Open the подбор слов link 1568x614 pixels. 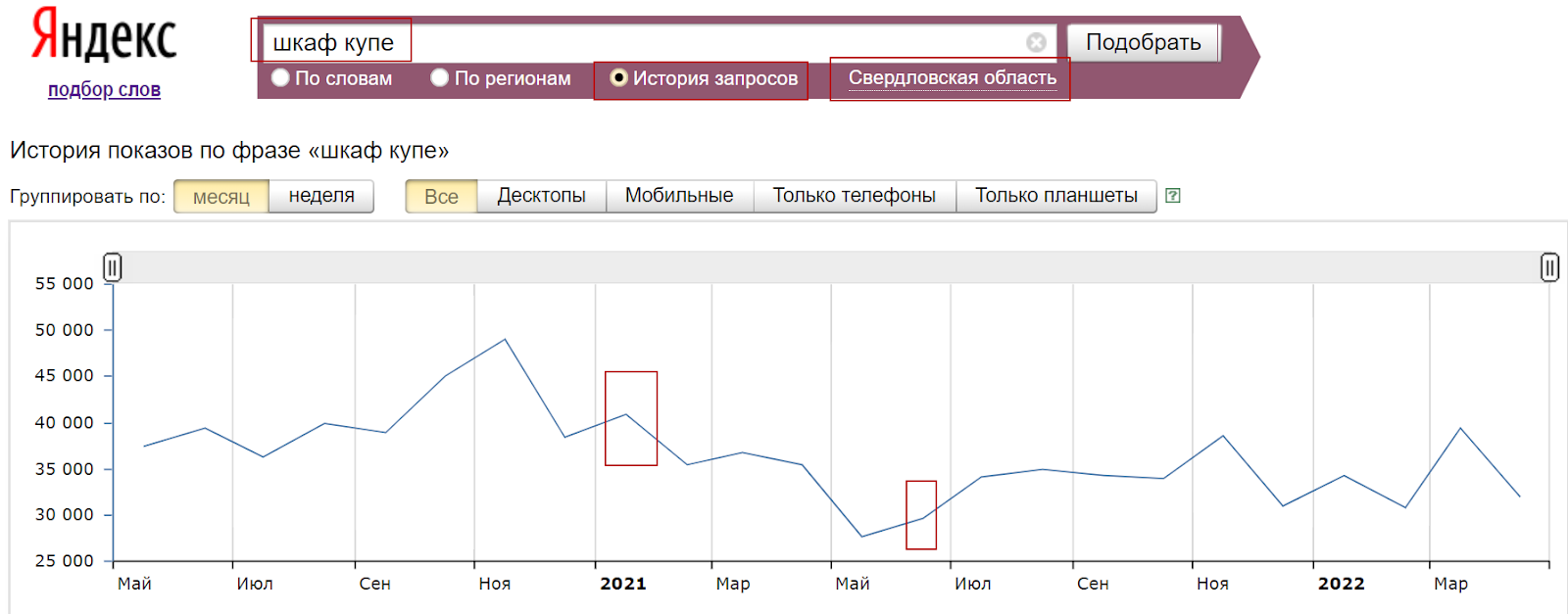tap(104, 89)
